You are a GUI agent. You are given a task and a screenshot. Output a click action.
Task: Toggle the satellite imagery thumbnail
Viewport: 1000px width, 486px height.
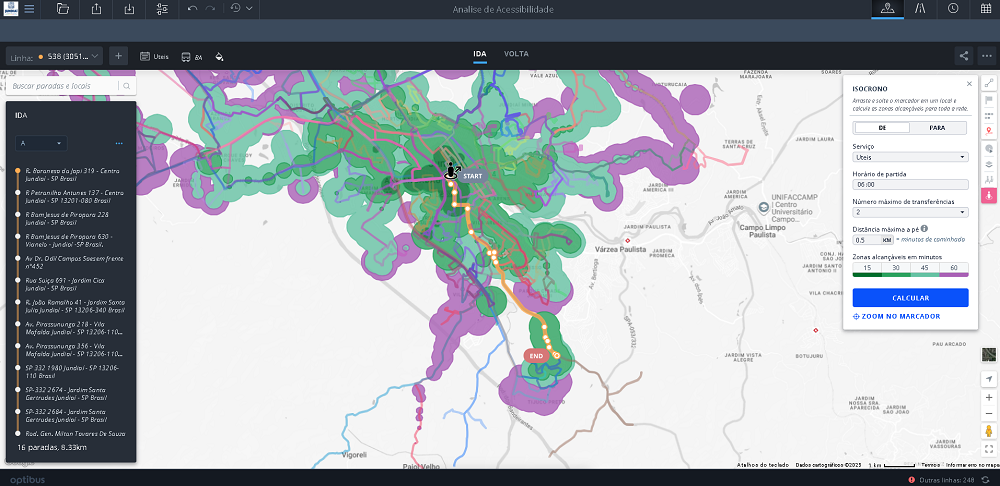pos(989,355)
